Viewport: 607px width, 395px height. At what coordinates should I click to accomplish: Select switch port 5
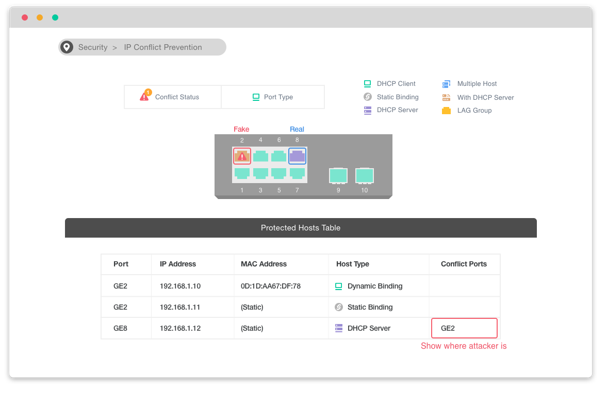(x=279, y=173)
